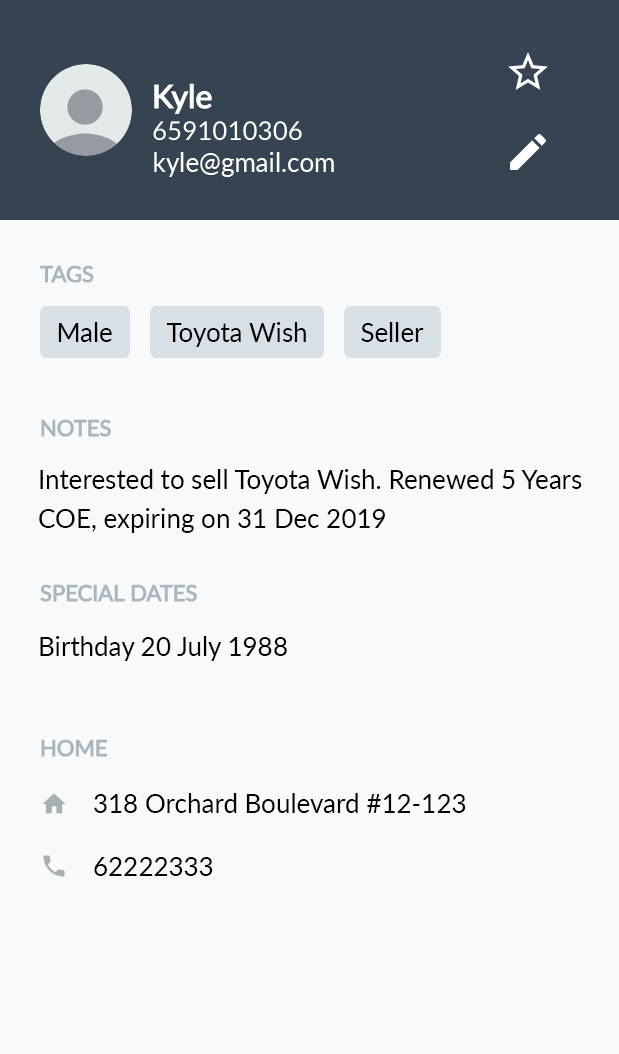Select the Toyota Wish tag
This screenshot has height=1054, width=619.
pyautogui.click(x=237, y=332)
